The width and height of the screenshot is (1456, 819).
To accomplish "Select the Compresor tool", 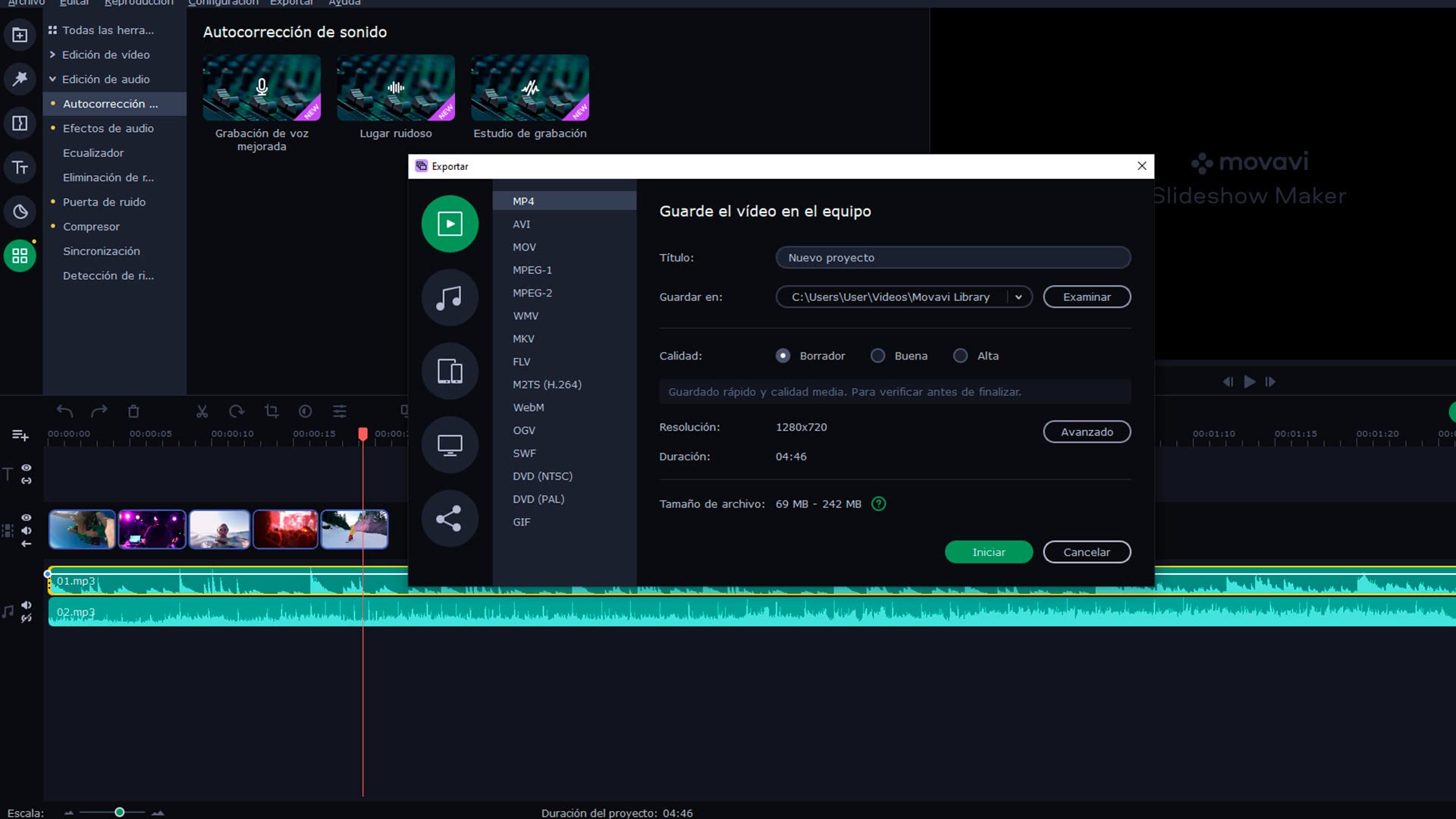I will point(91,227).
